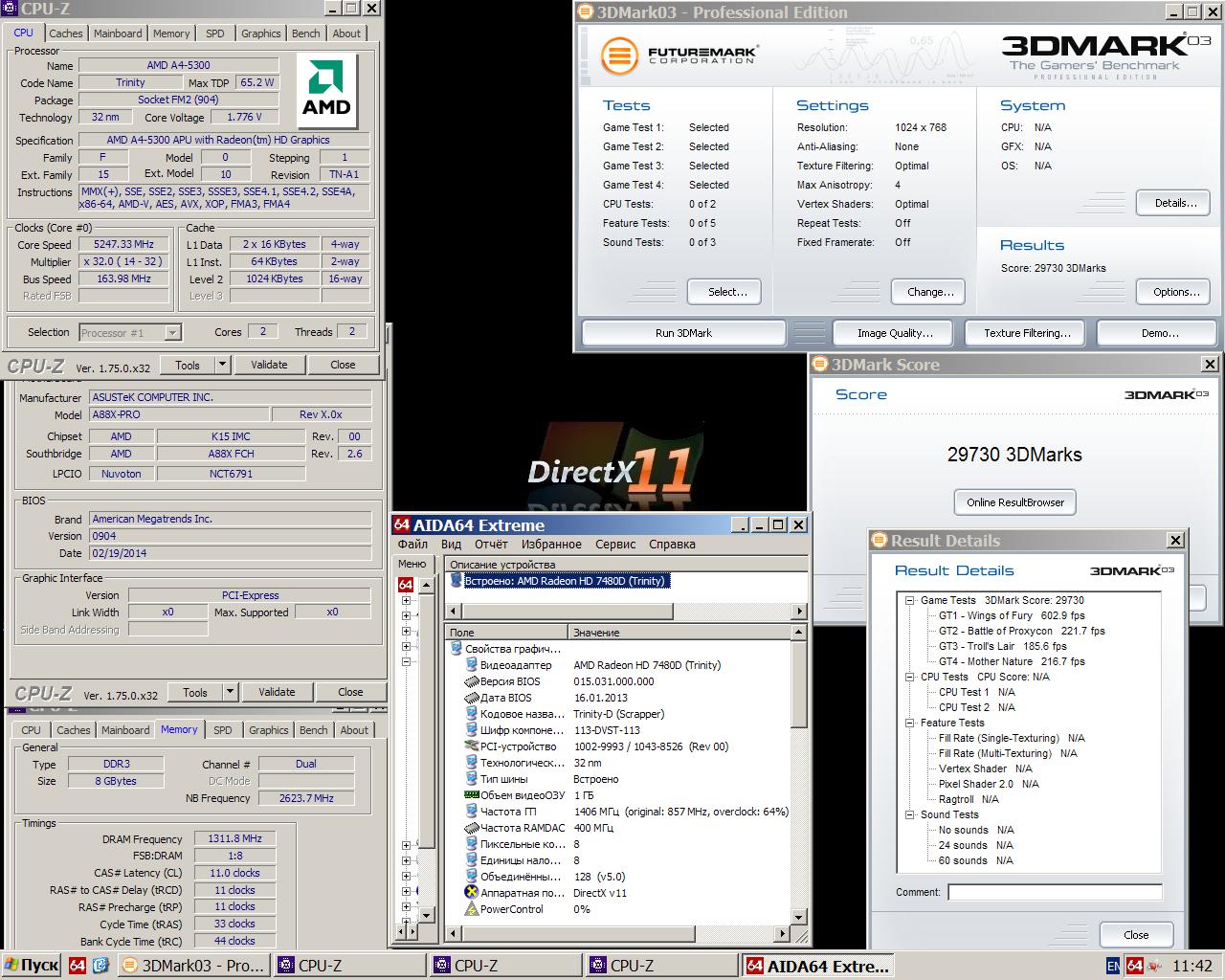Select the GT1 - Wings of Fury result
1225x980 pixels.
[x=1012, y=615]
